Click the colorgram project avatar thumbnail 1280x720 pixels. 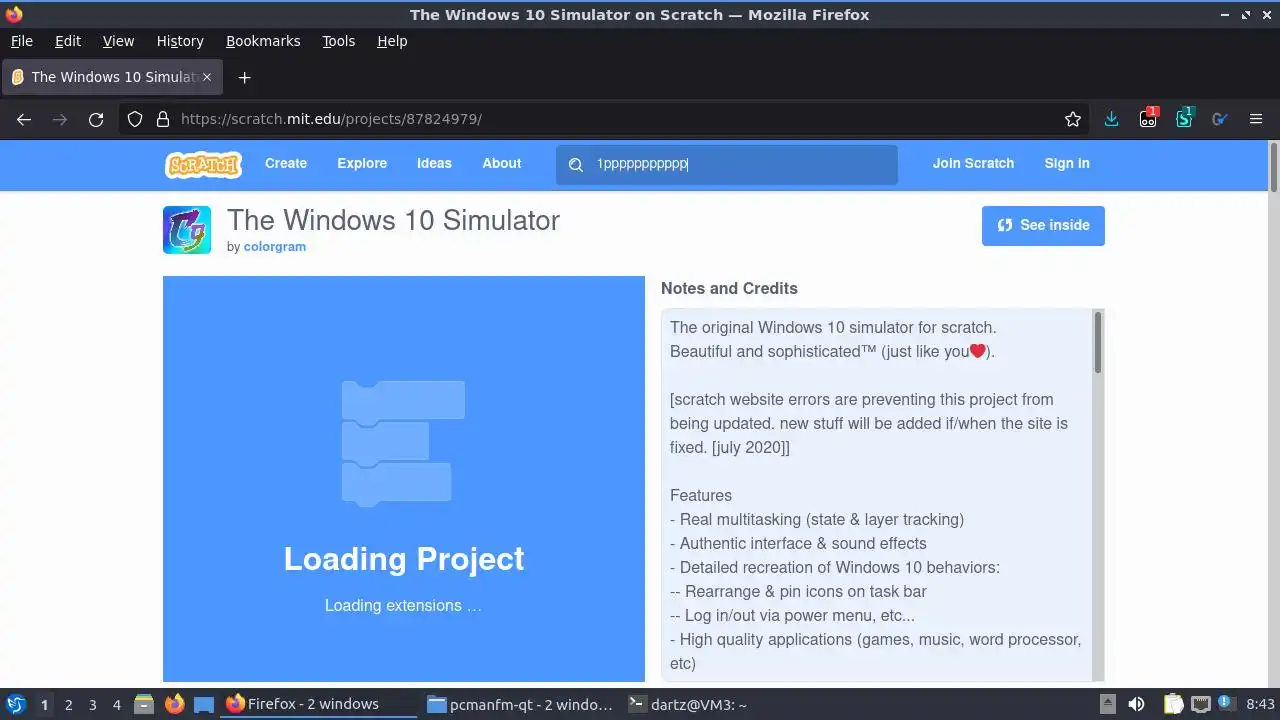point(187,230)
